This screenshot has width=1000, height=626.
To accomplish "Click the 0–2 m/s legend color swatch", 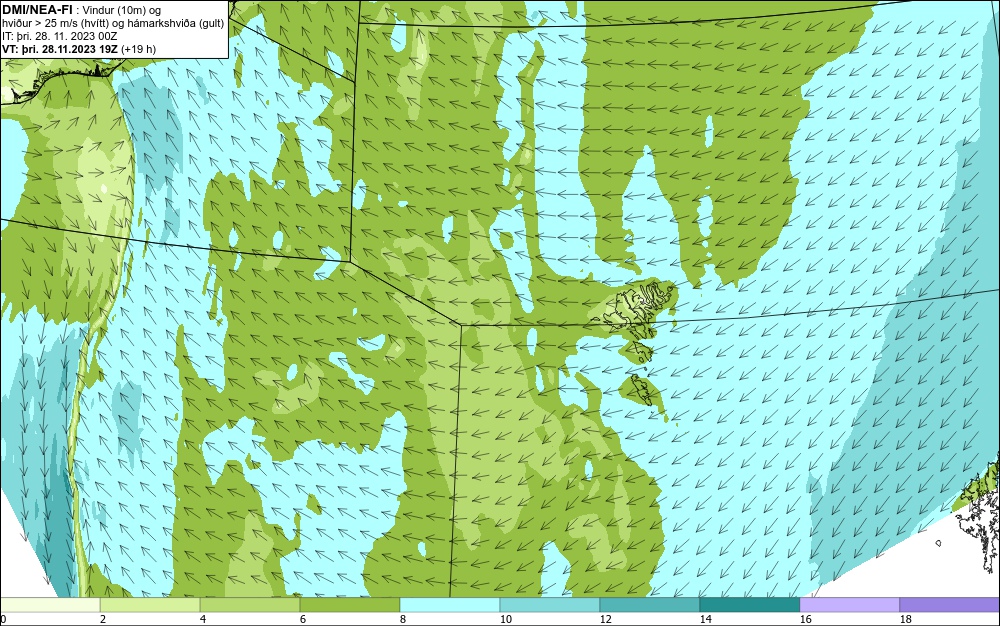I will (50, 604).
